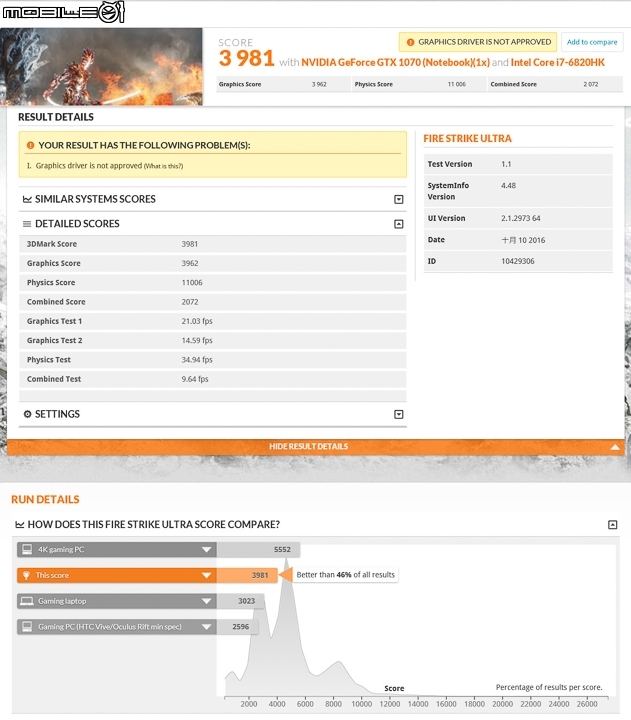
Task: Click the gear icon next to Settings
Action: [x=28, y=414]
